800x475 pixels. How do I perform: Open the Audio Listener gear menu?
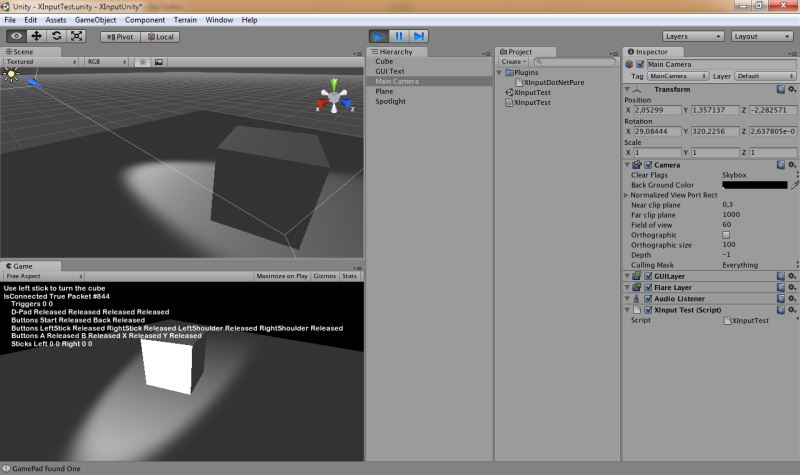click(x=792, y=298)
